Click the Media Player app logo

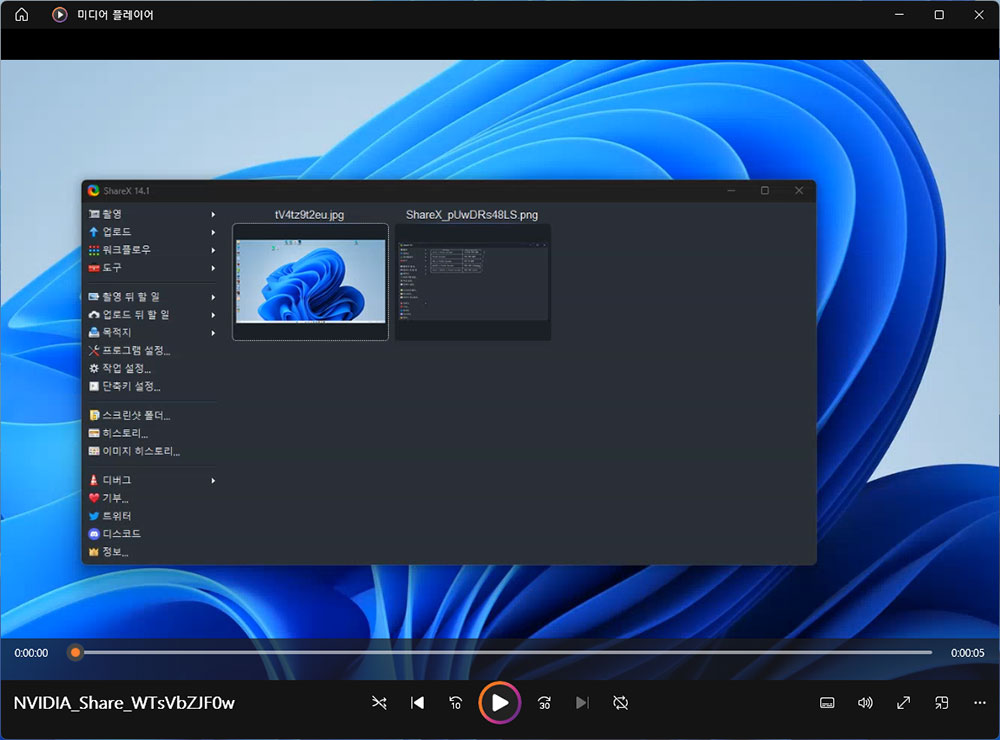(59, 15)
